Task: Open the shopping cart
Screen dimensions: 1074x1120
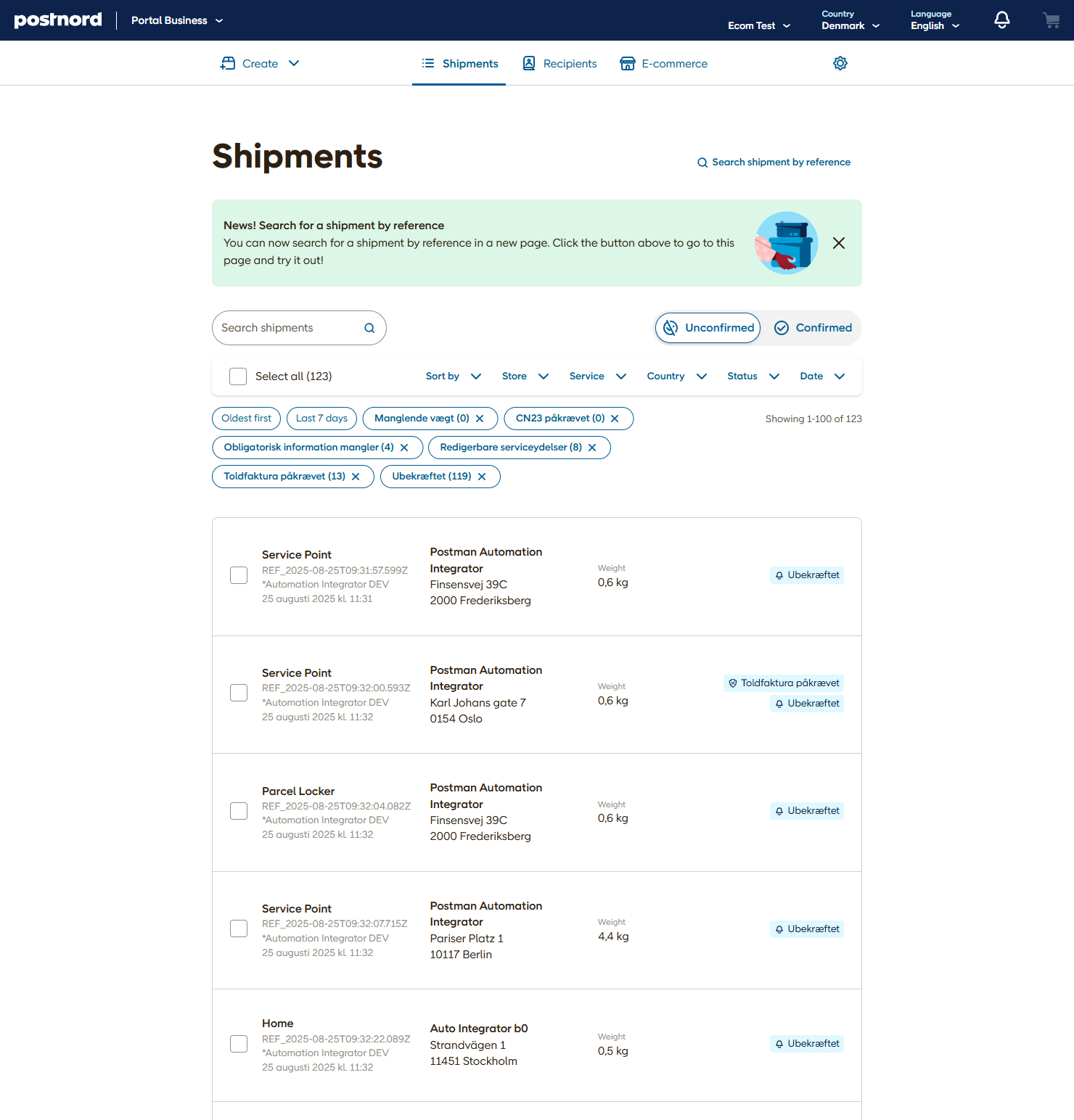Action: click(1051, 20)
